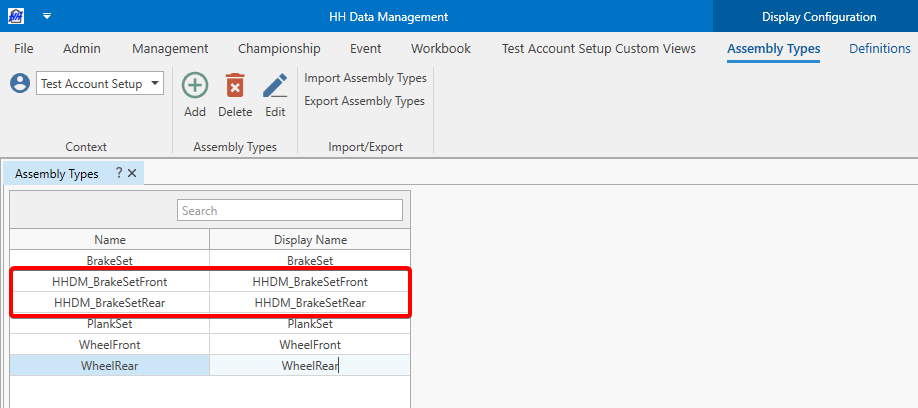This screenshot has height=408, width=918.
Task: Open the File menu
Action: tap(24, 48)
